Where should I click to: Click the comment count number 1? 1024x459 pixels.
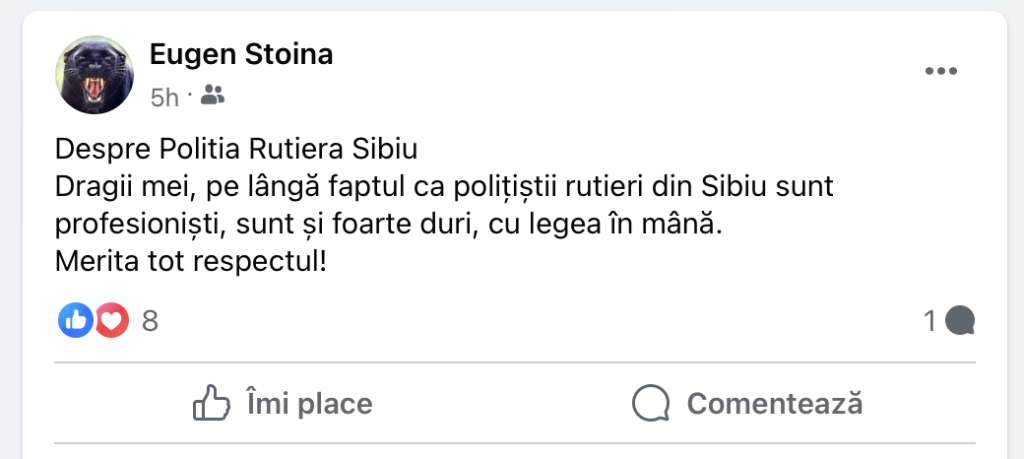(930, 321)
